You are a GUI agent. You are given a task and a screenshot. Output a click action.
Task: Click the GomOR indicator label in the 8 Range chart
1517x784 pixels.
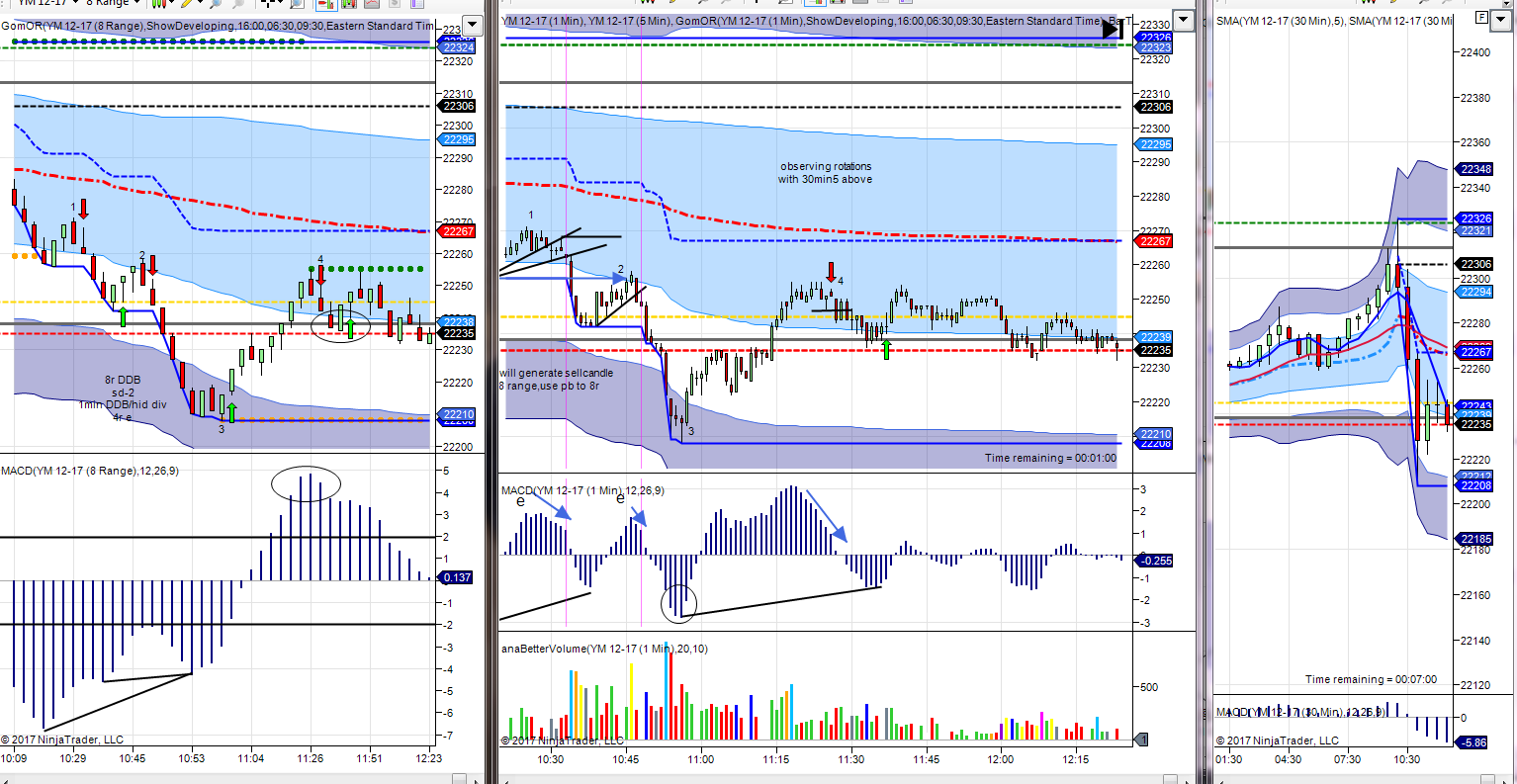(218, 26)
